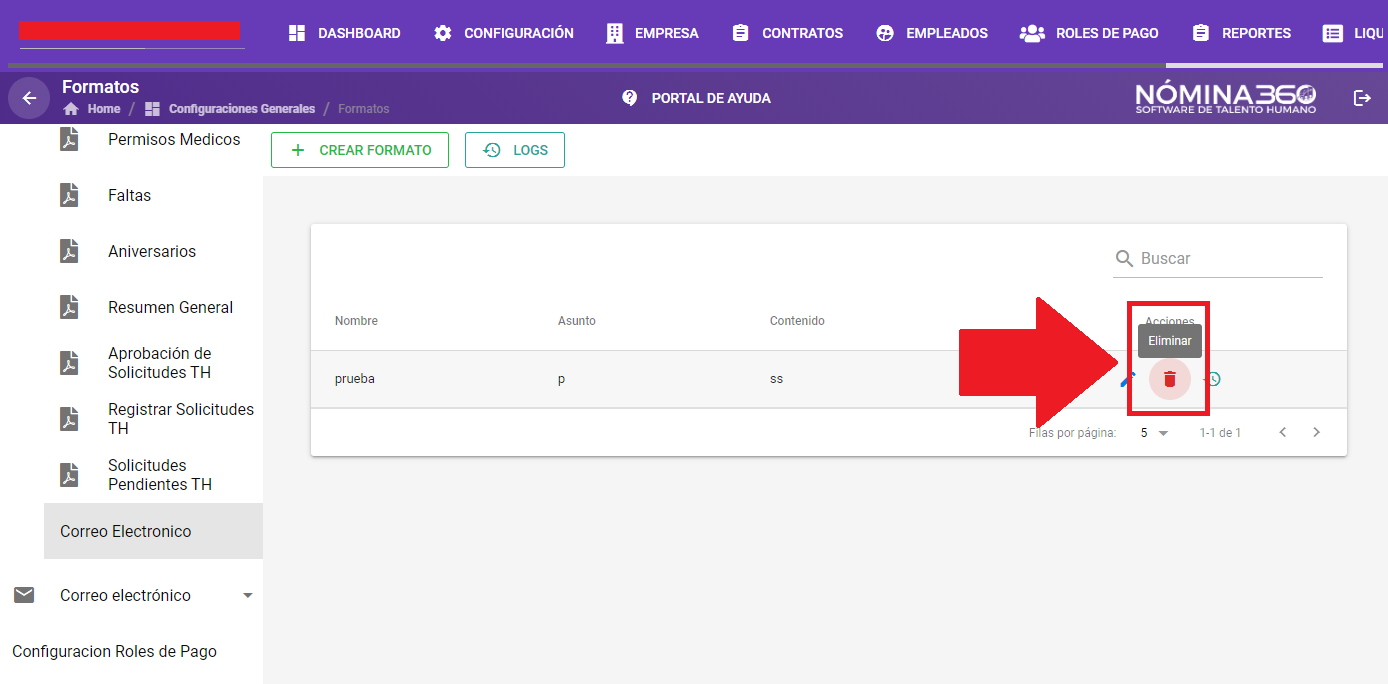Click the Empresa building icon
The image size is (1388, 684).
(x=615, y=33)
